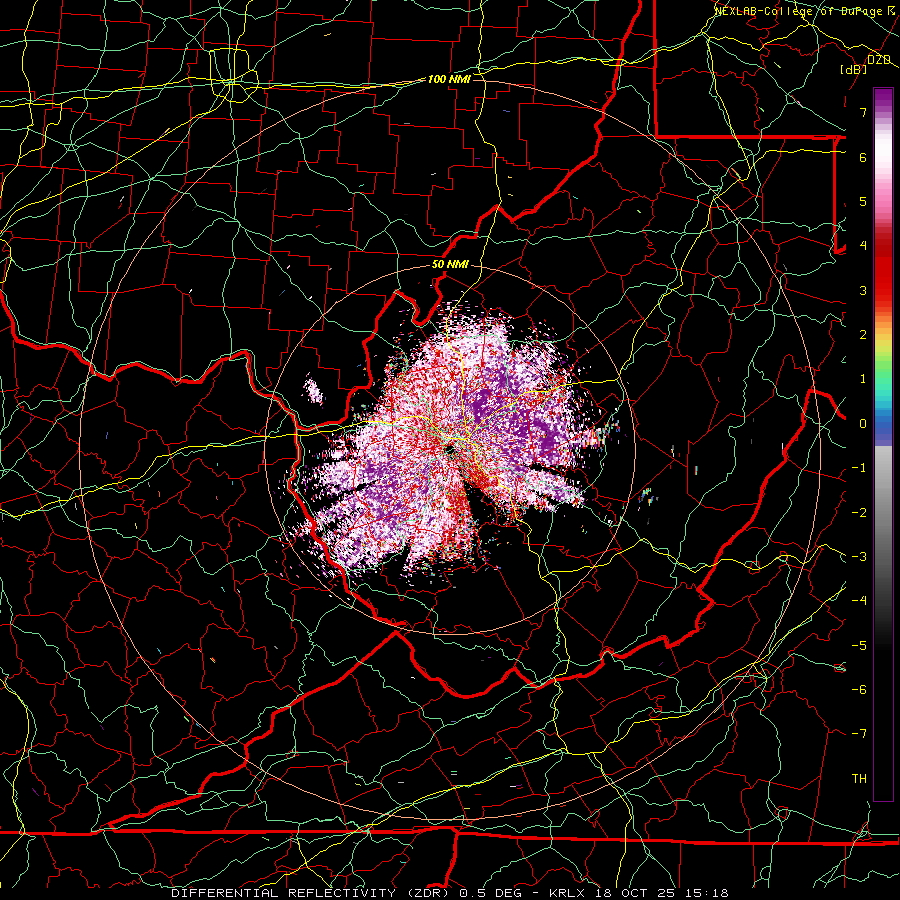Click the dark radar site center of the echoes
Image resolution: width=900 pixels, height=900 pixels.
click(450, 450)
